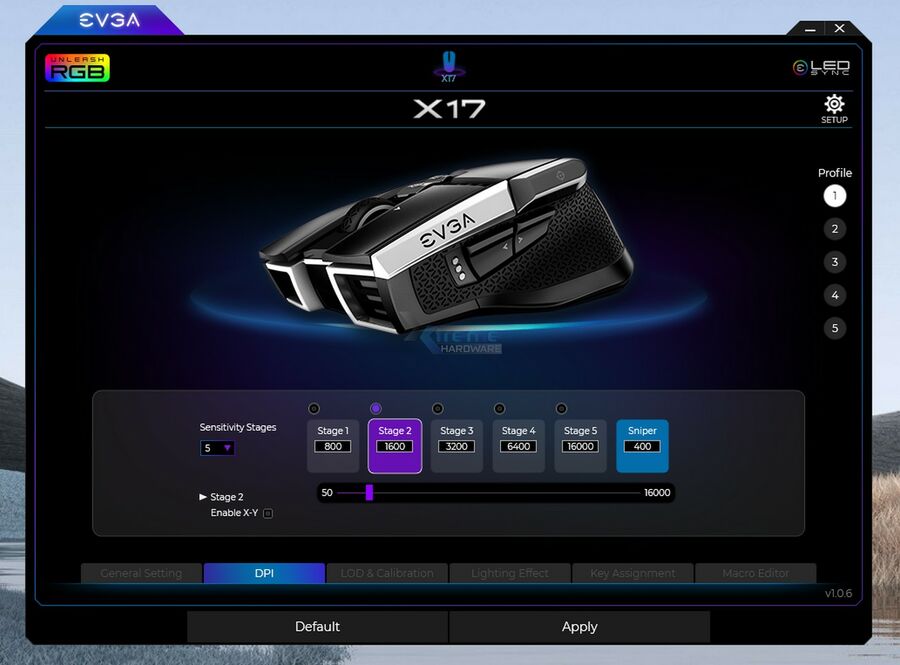The width and height of the screenshot is (900, 665).
Task: Click the Setup gear icon
Action: pos(834,104)
